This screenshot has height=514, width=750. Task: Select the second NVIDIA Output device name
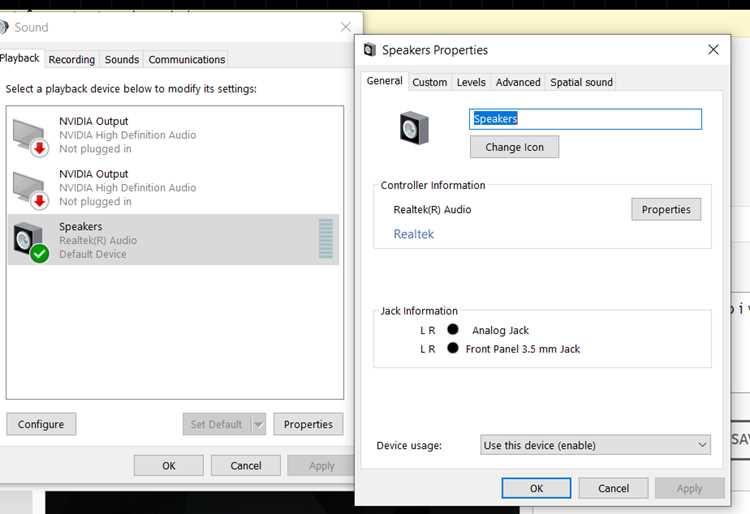coord(94,174)
